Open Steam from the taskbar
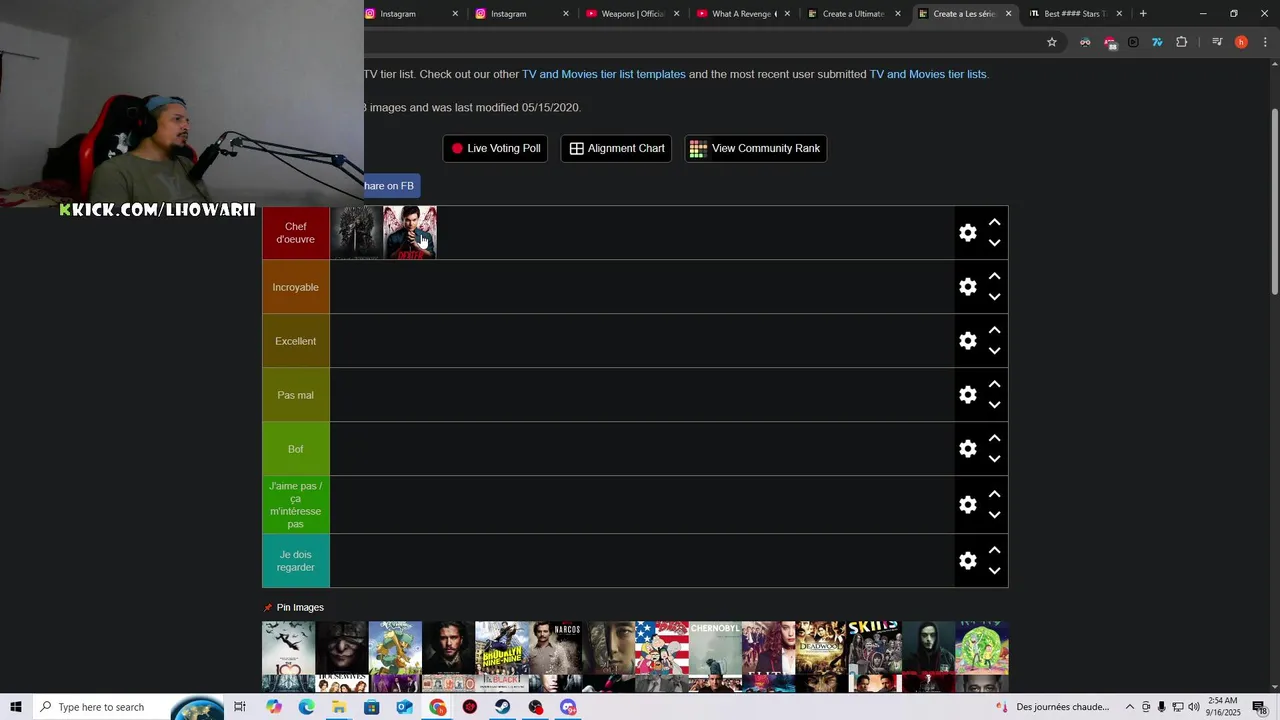Image resolution: width=1280 pixels, height=720 pixels. (x=503, y=707)
